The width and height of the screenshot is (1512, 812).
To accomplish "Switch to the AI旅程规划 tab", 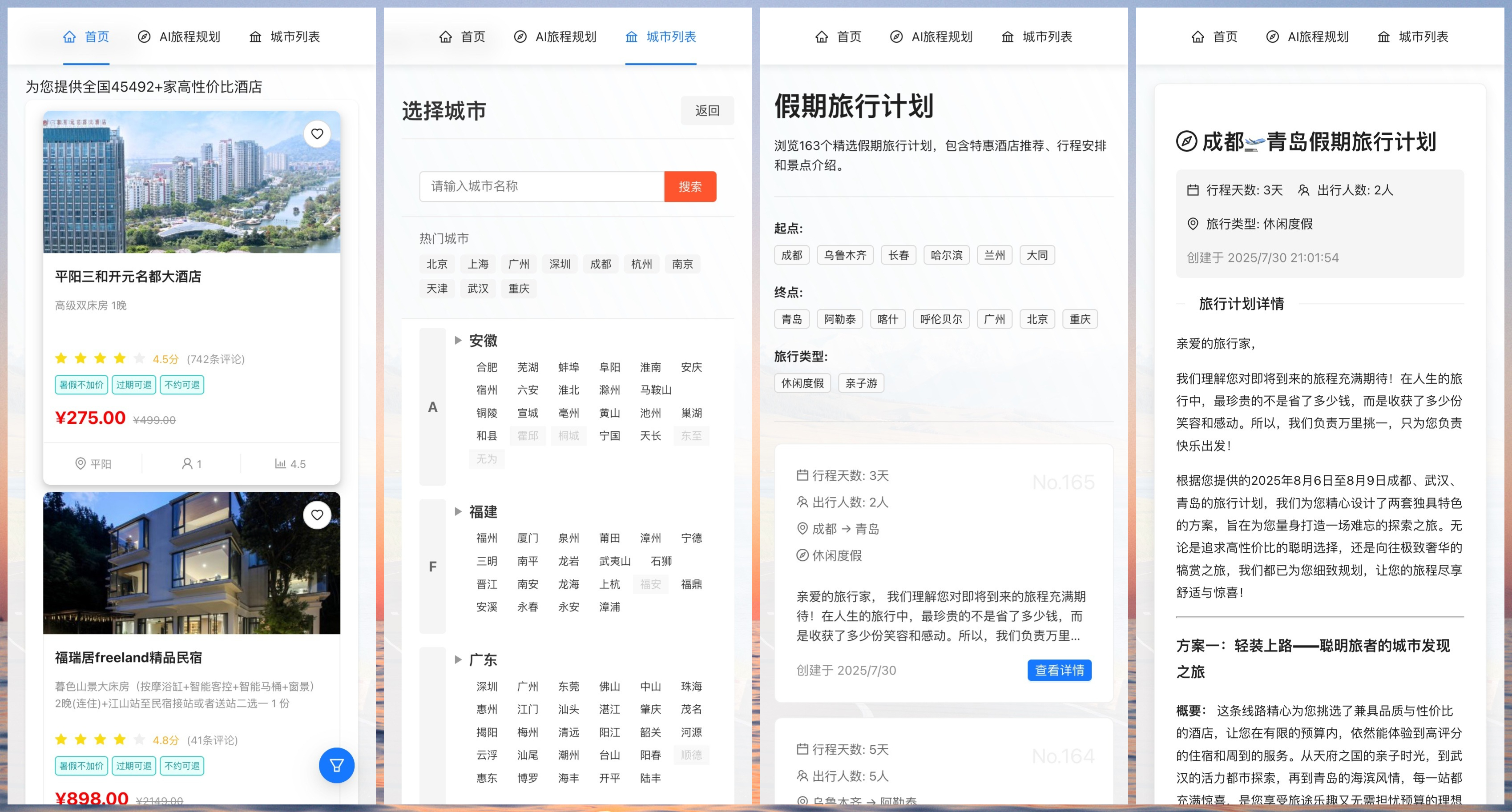I will tap(189, 36).
